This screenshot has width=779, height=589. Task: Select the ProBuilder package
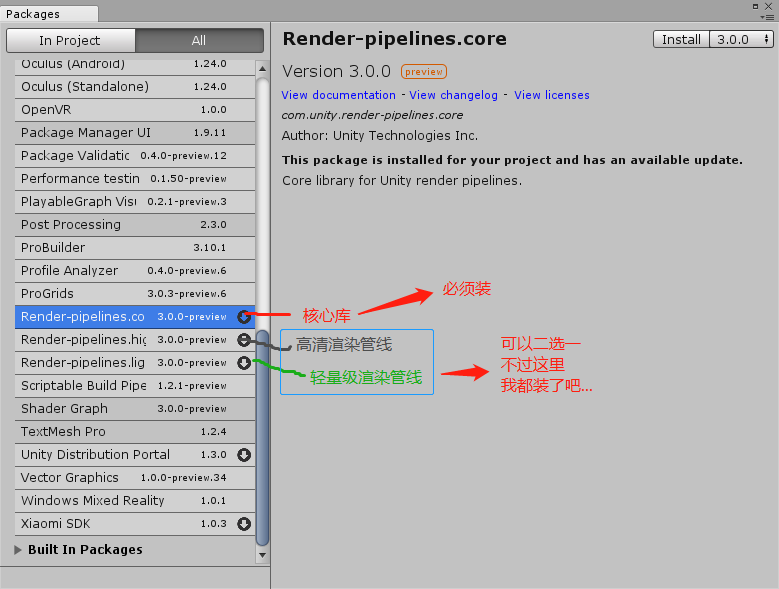click(x=135, y=248)
